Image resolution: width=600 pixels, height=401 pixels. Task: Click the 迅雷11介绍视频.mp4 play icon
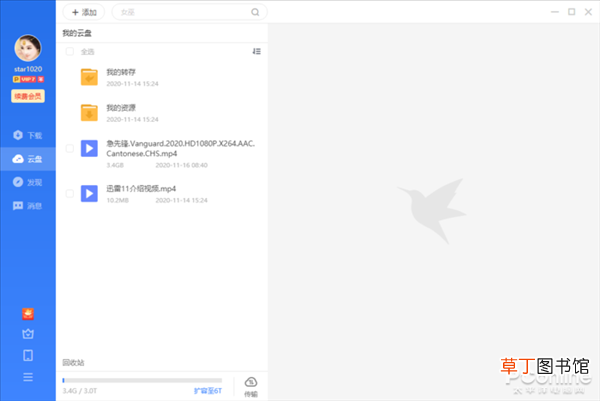[89, 194]
